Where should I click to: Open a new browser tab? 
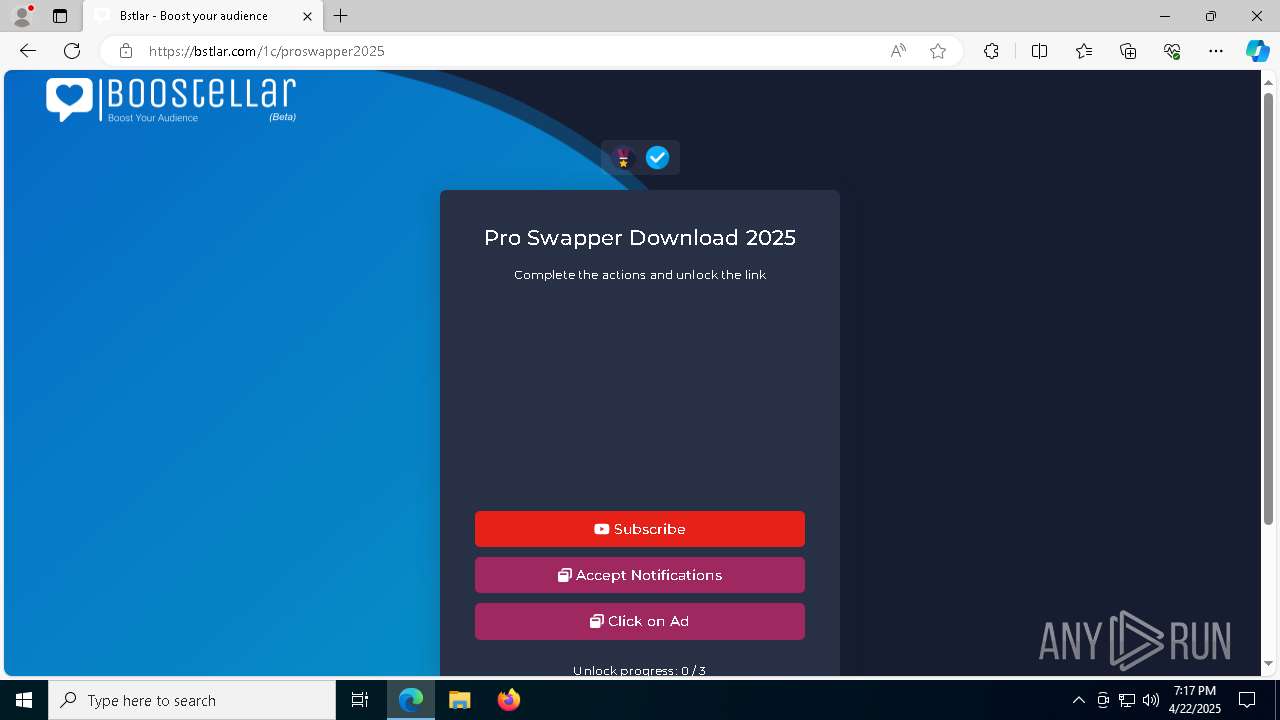click(341, 16)
